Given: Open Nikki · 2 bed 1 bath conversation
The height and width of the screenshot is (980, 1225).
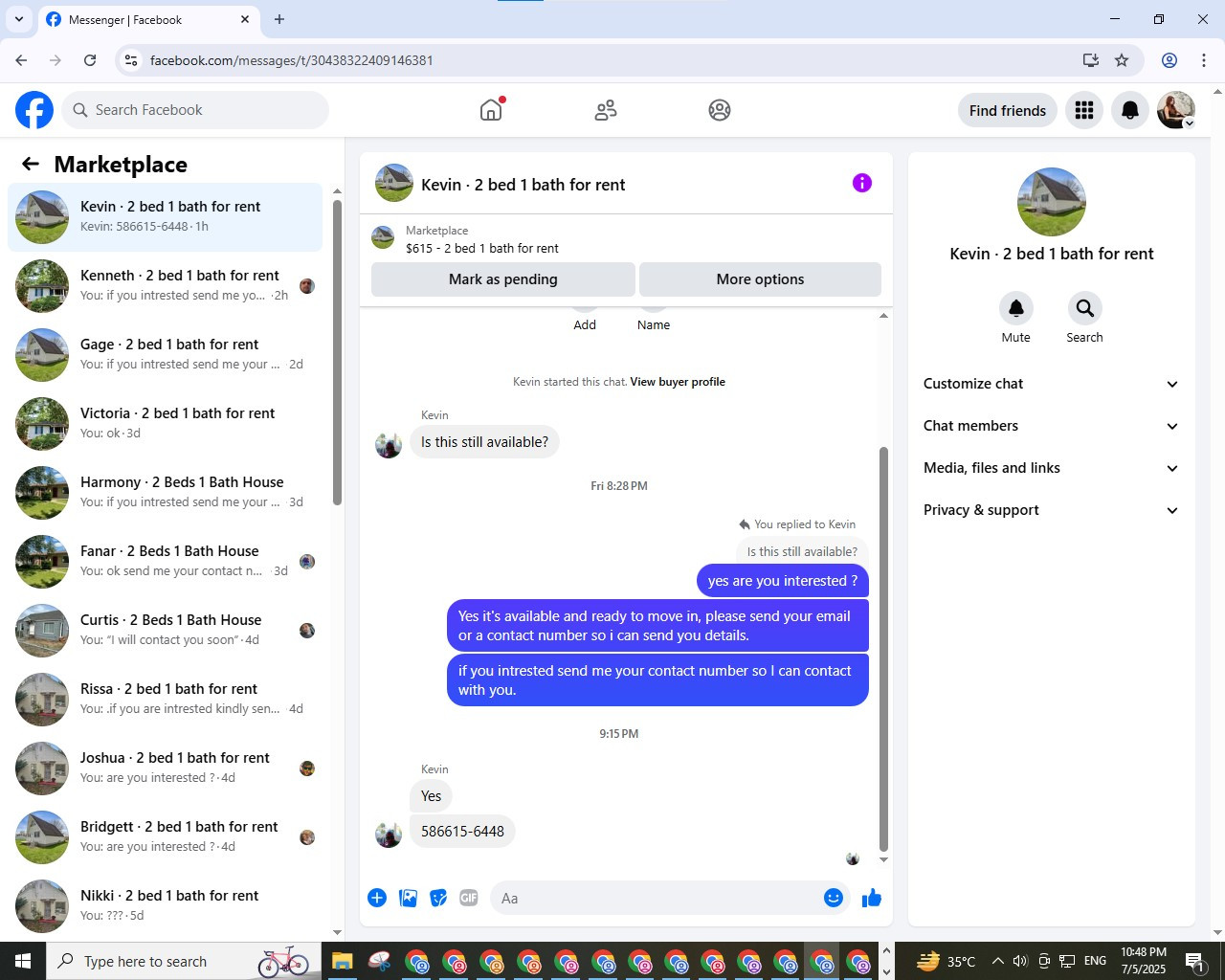Looking at the screenshot, I should point(165,906).
